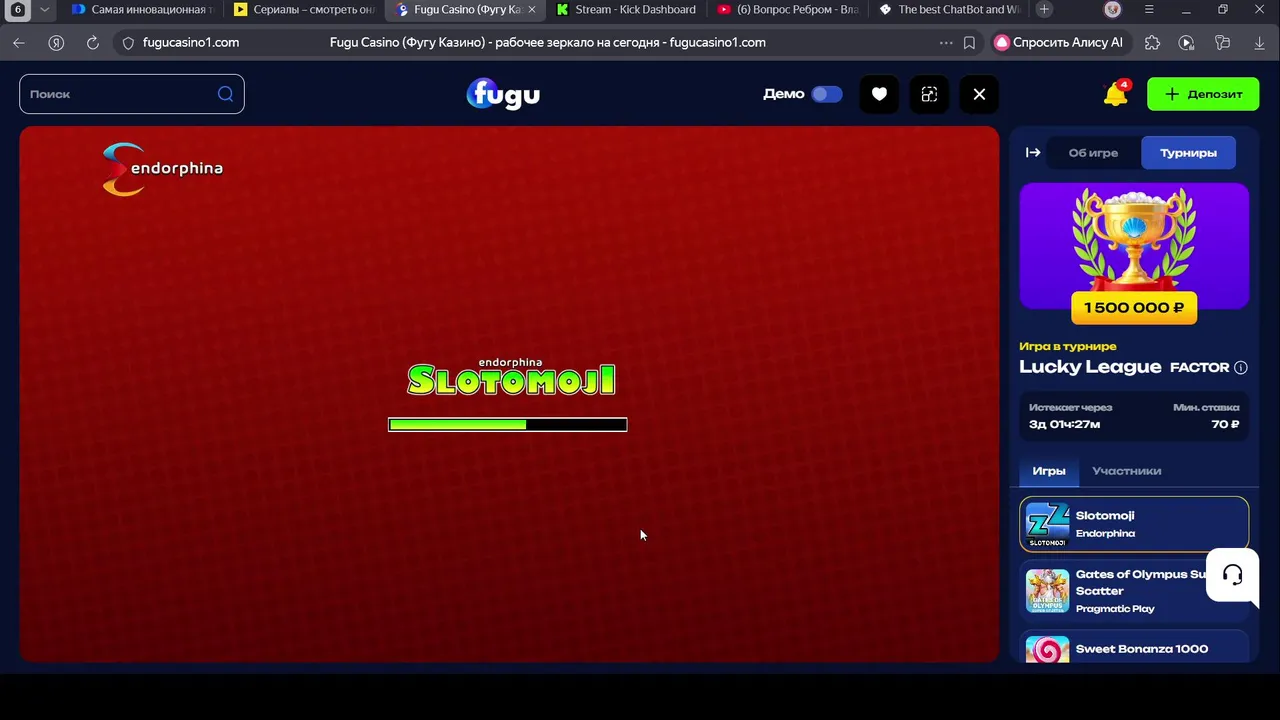Open a new browser tab

(x=1044, y=10)
